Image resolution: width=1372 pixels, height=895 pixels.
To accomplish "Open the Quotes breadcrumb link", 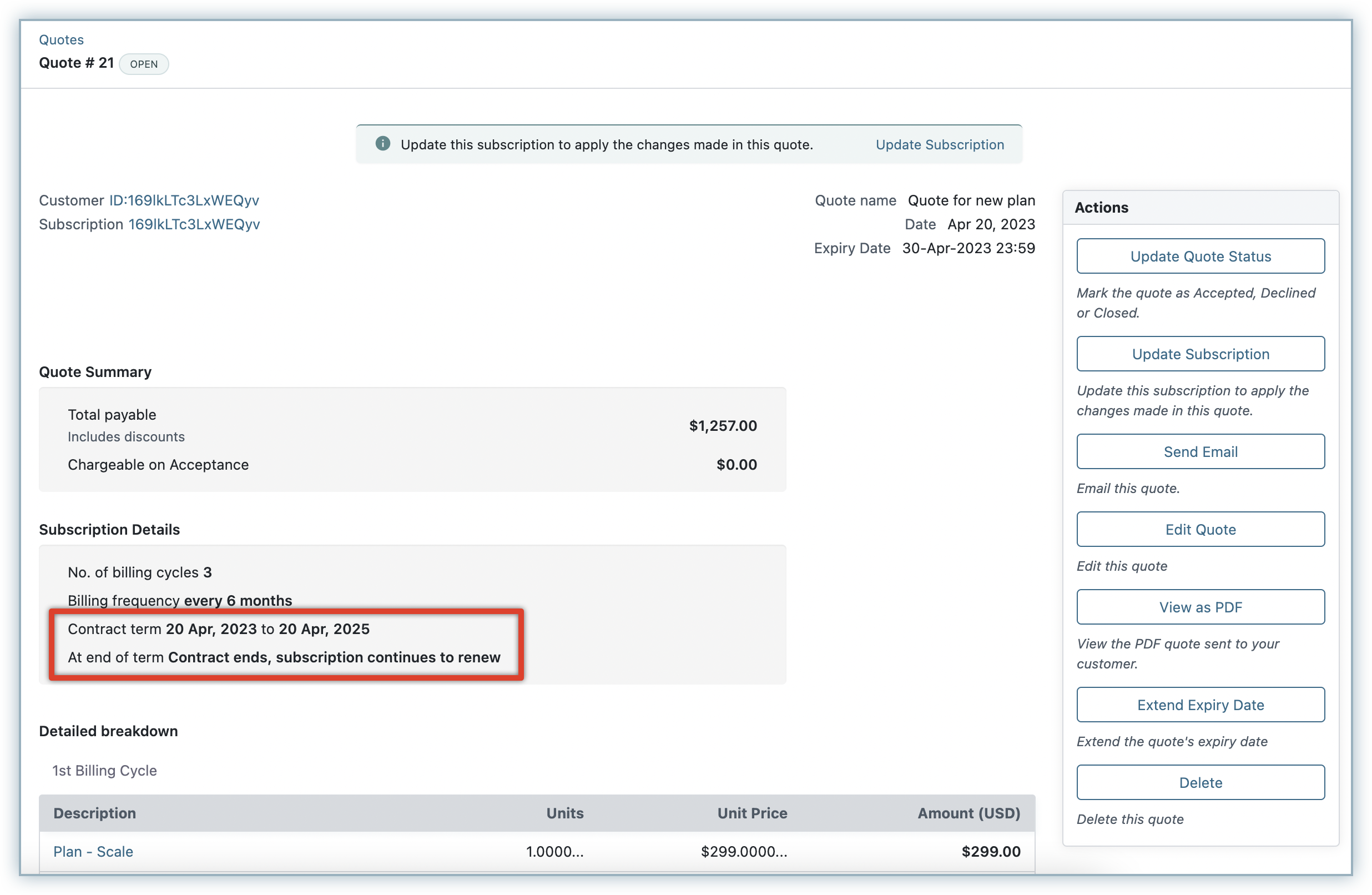I will point(61,40).
